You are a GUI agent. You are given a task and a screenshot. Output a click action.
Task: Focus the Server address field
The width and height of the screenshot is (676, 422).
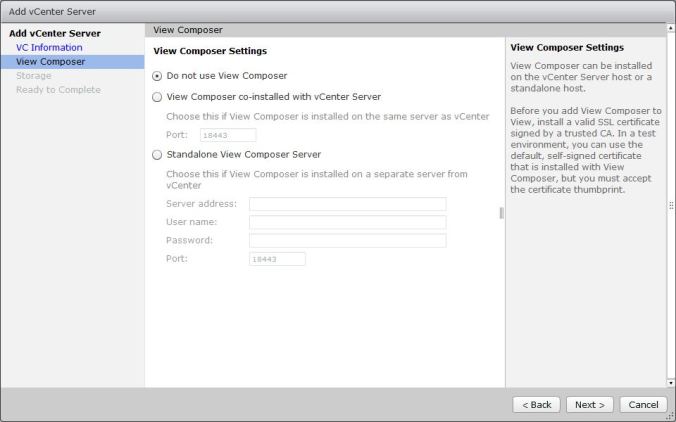click(x=347, y=204)
